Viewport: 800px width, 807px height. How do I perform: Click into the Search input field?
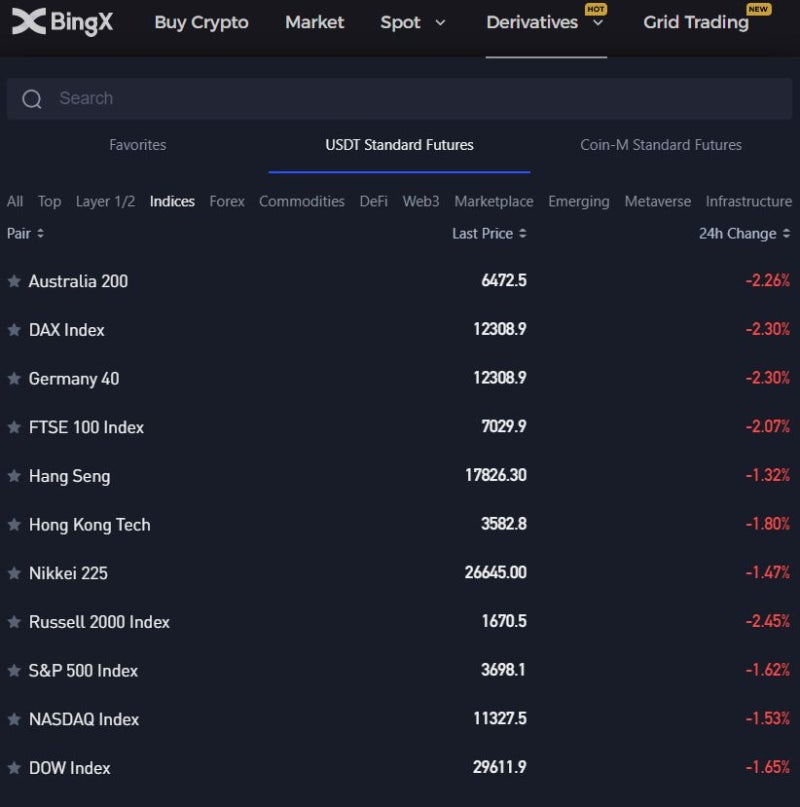400,99
